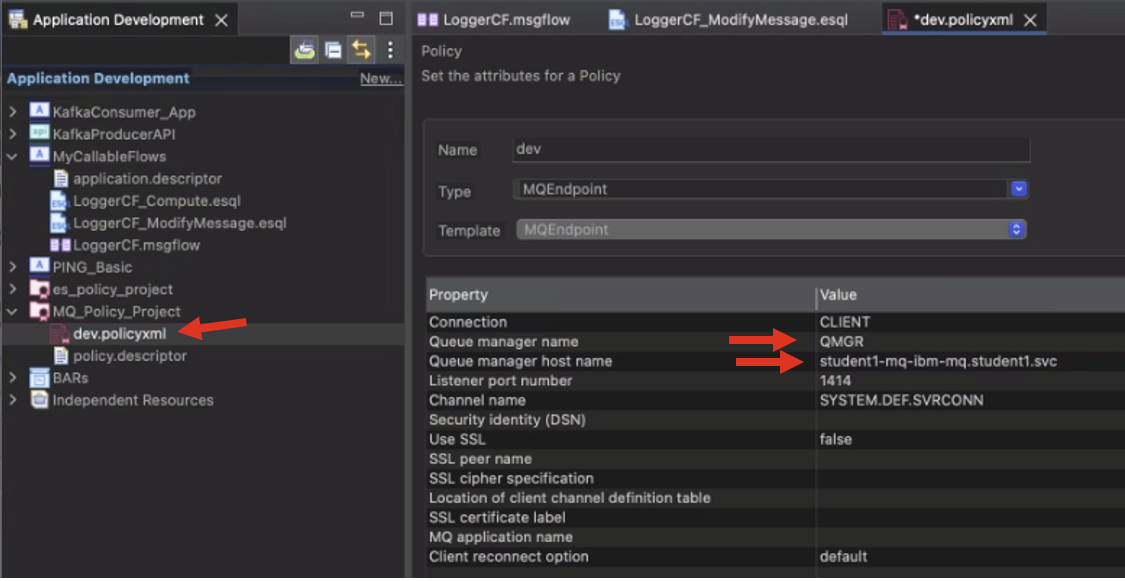Select dev.policyxml in the project tree
The height and width of the screenshot is (581, 1125).
120,334
